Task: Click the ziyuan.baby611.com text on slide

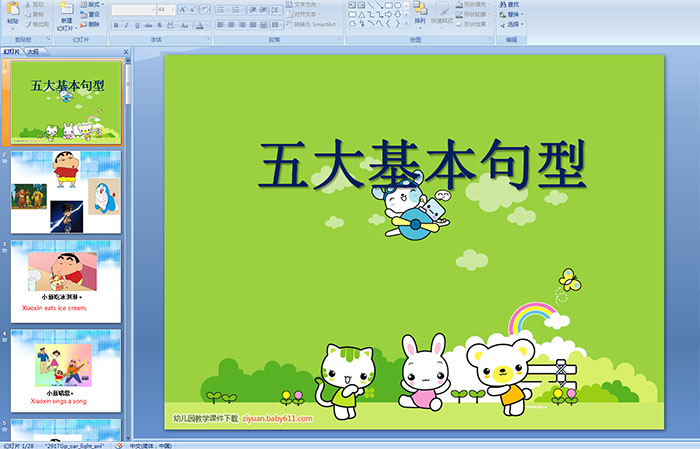Action: coord(277,418)
